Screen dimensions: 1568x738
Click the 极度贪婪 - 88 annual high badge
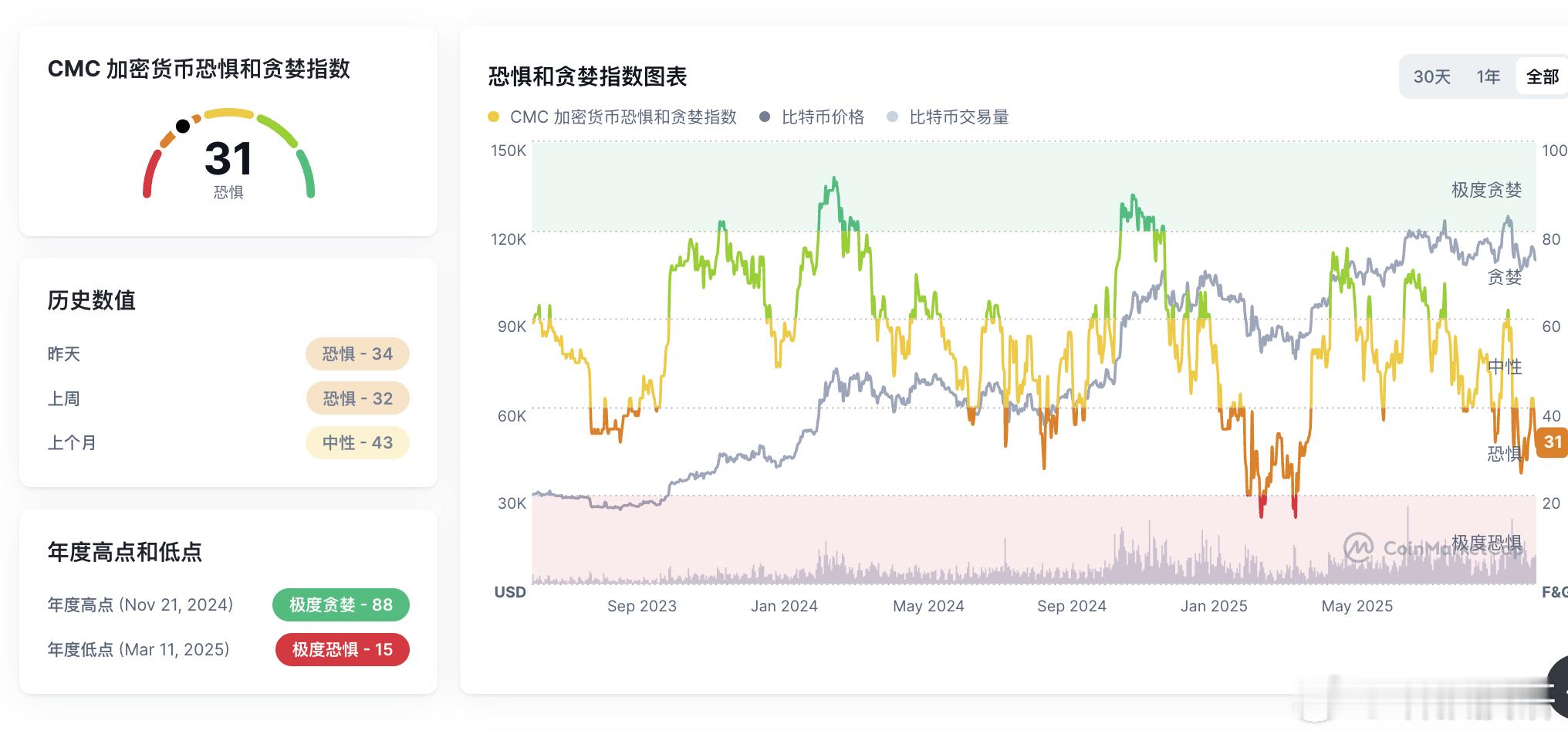point(341,604)
